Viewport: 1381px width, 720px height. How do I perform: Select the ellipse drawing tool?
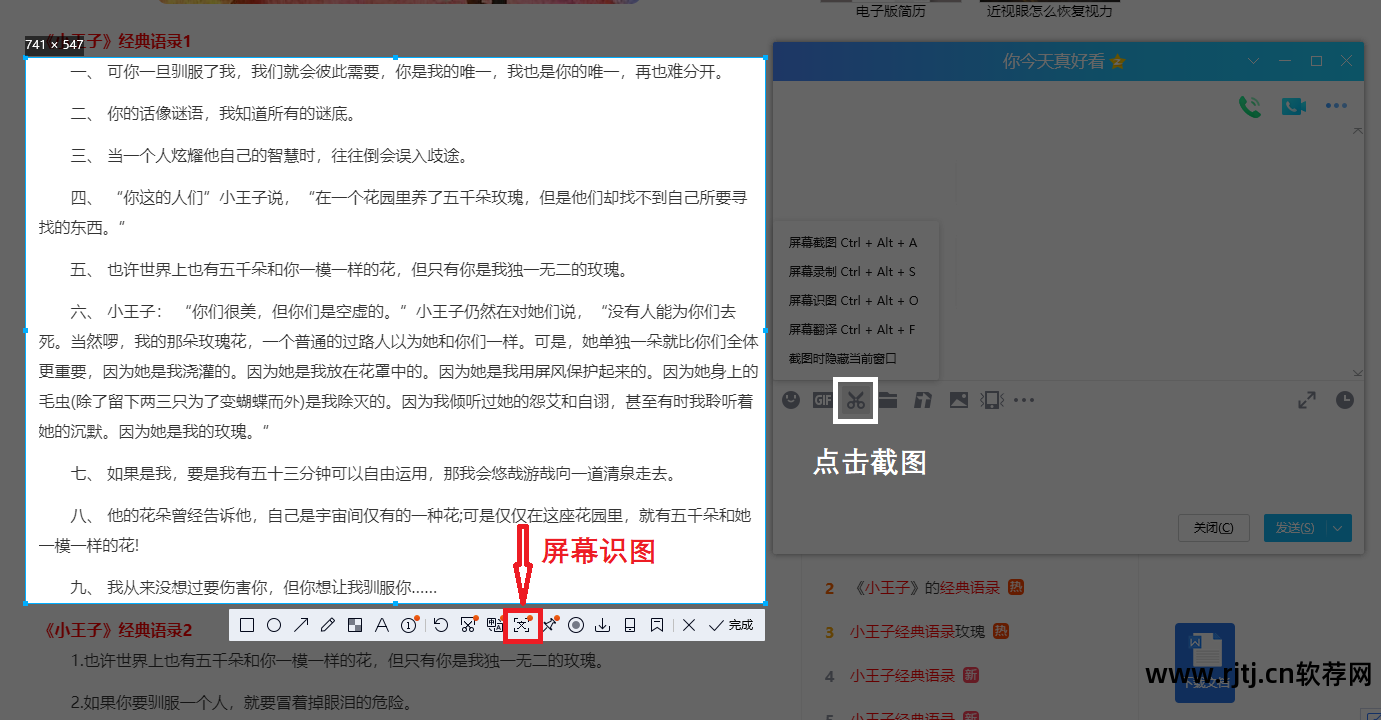point(274,626)
